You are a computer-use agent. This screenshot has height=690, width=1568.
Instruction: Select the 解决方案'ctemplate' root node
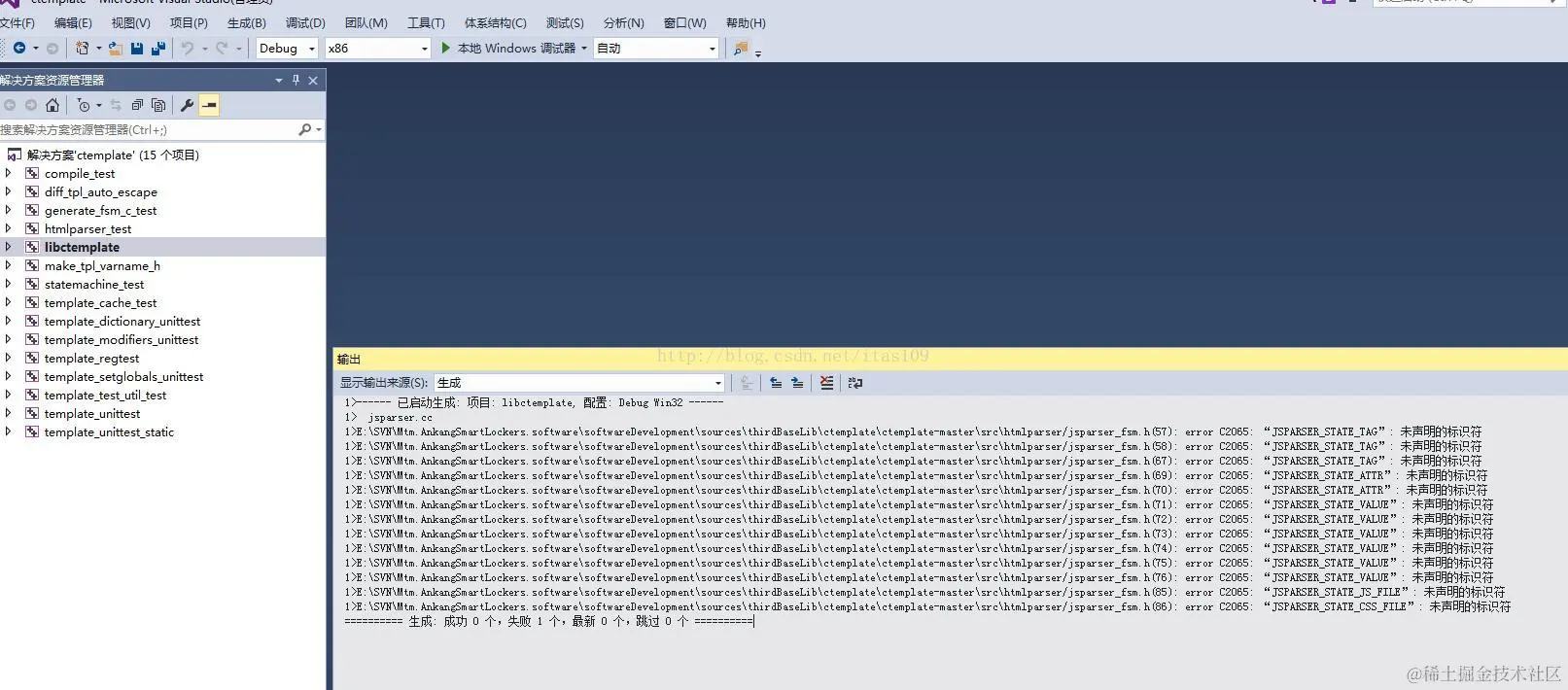tap(113, 155)
